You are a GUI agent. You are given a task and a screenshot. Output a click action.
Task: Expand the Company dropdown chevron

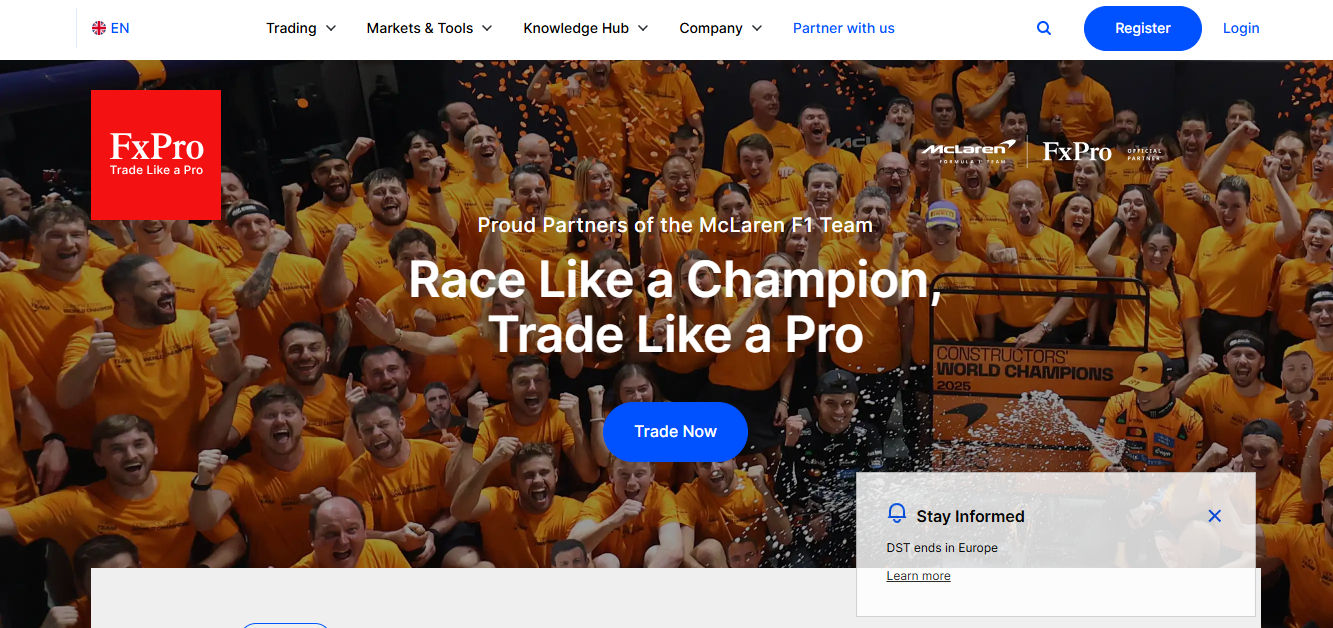tap(757, 28)
